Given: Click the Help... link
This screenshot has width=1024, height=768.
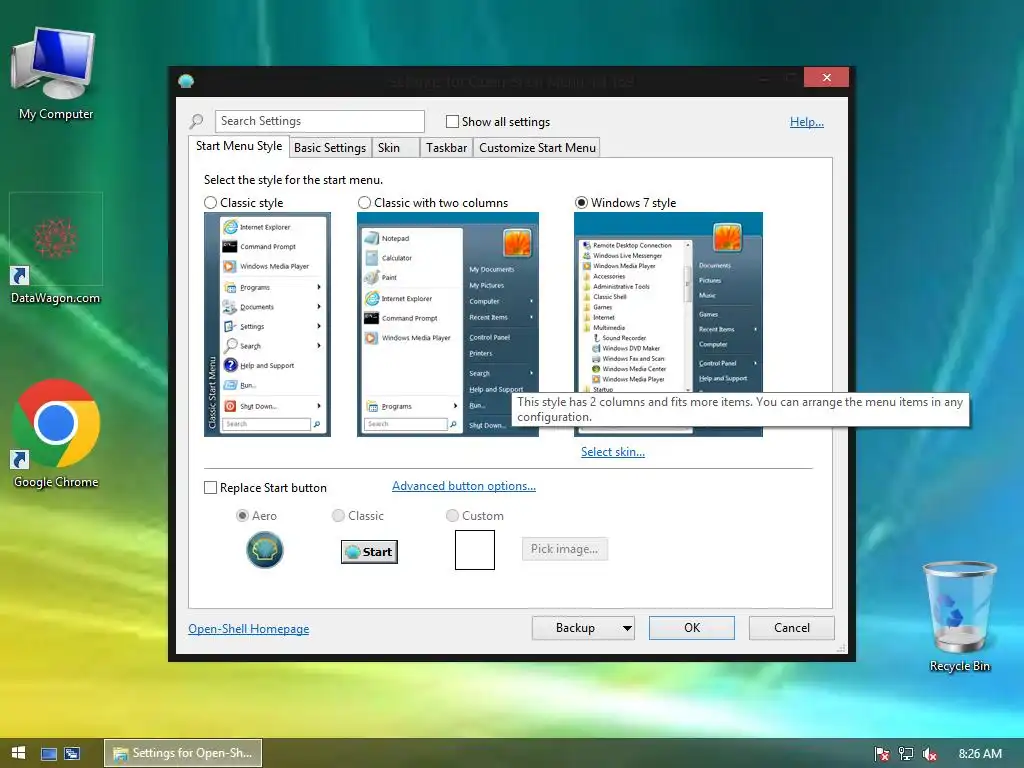Looking at the screenshot, I should click(x=807, y=122).
